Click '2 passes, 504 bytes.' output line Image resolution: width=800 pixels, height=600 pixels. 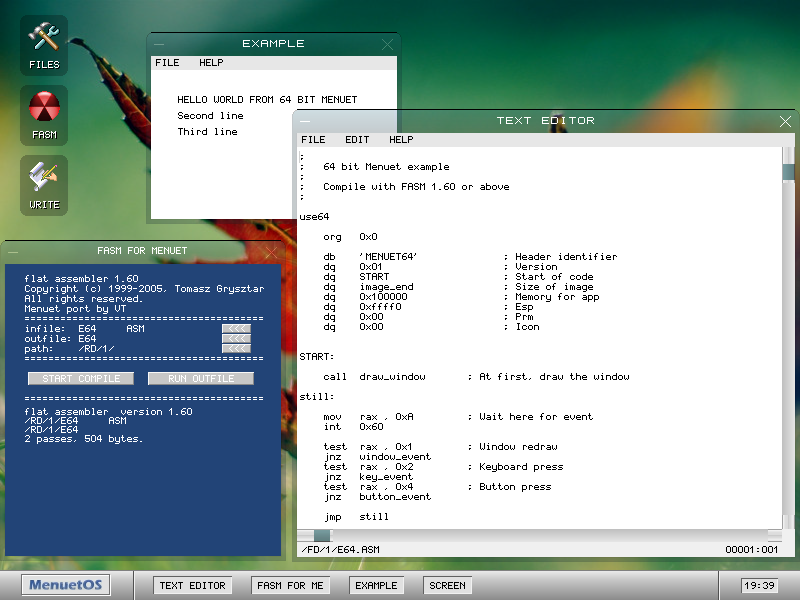[84, 439]
